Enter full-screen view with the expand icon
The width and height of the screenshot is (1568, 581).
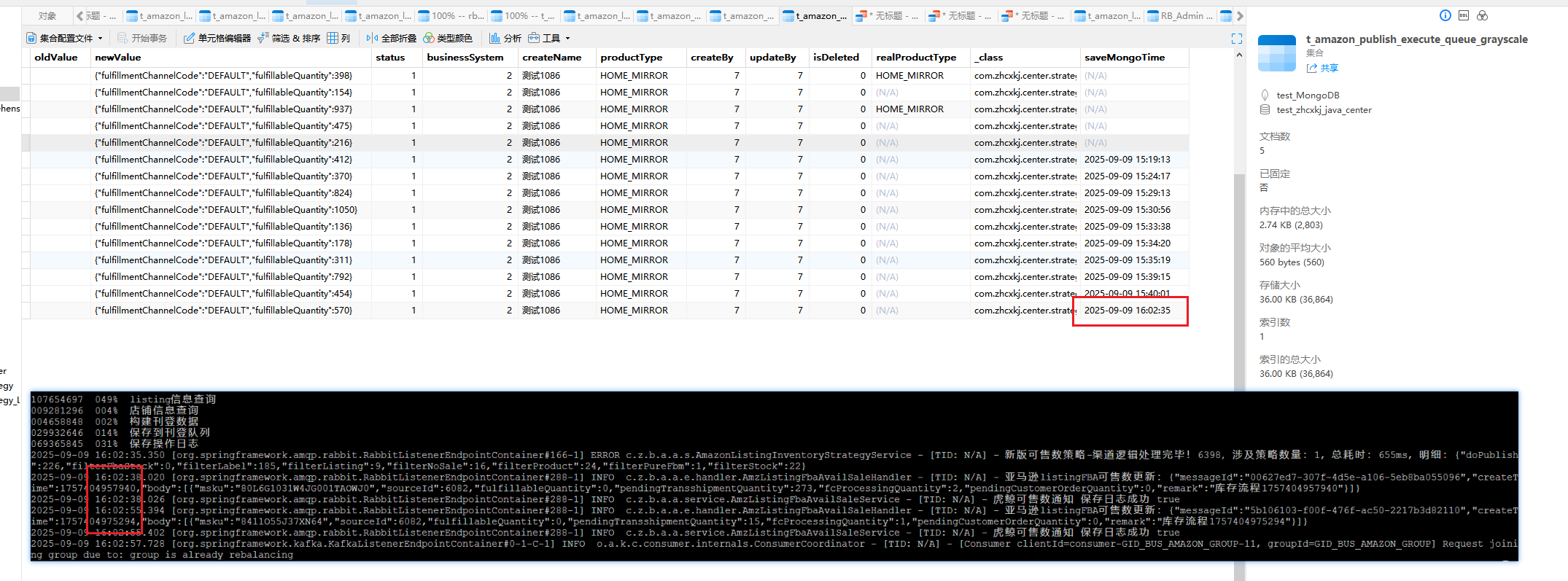coord(1237,38)
